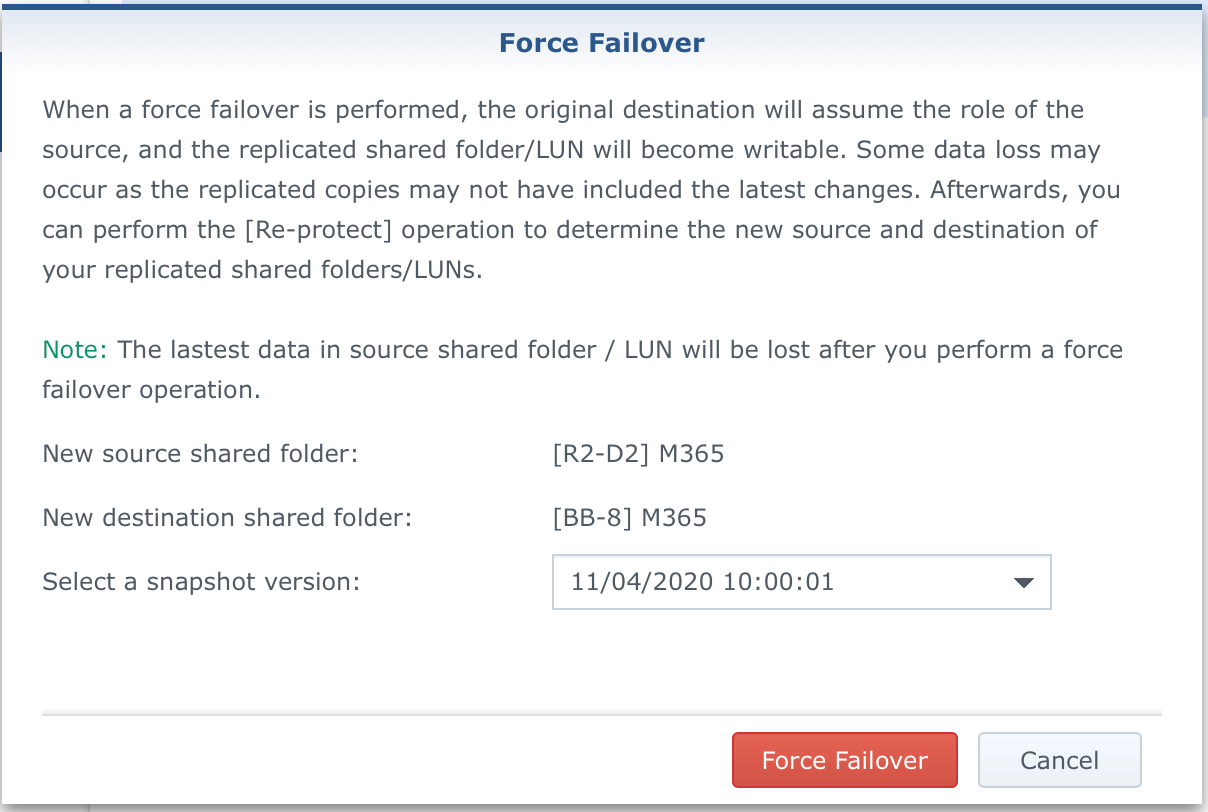Click the Select a snapshot version label
Image resolution: width=1208 pixels, height=812 pixels.
point(201,582)
